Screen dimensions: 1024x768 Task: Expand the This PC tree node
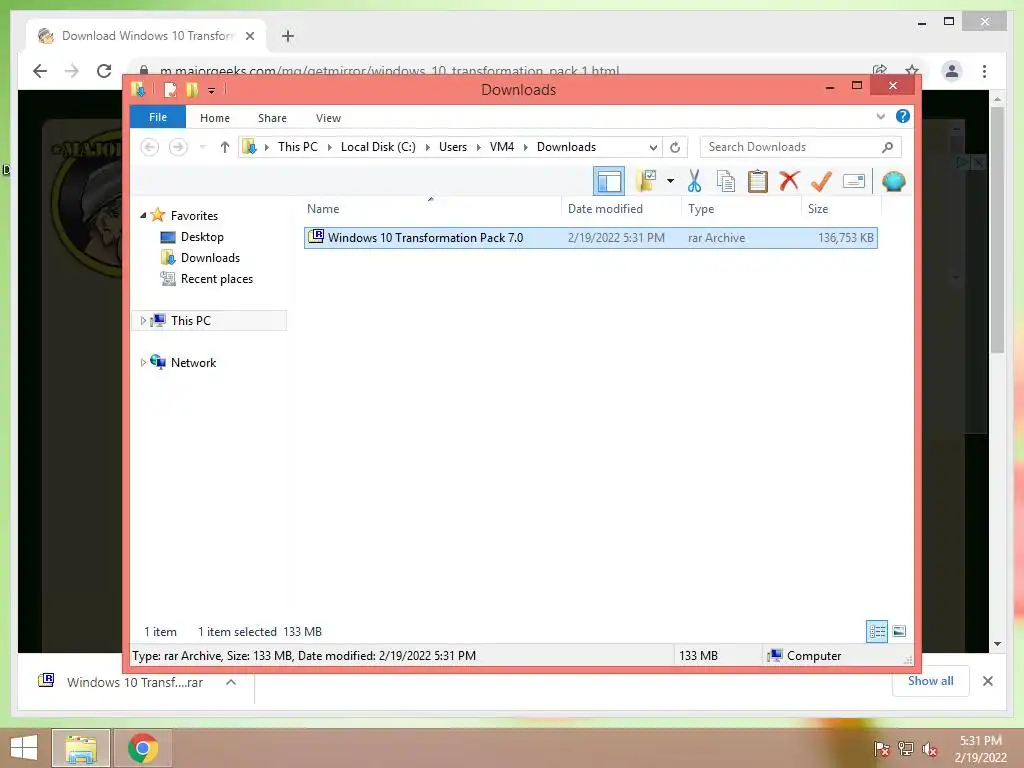click(143, 321)
